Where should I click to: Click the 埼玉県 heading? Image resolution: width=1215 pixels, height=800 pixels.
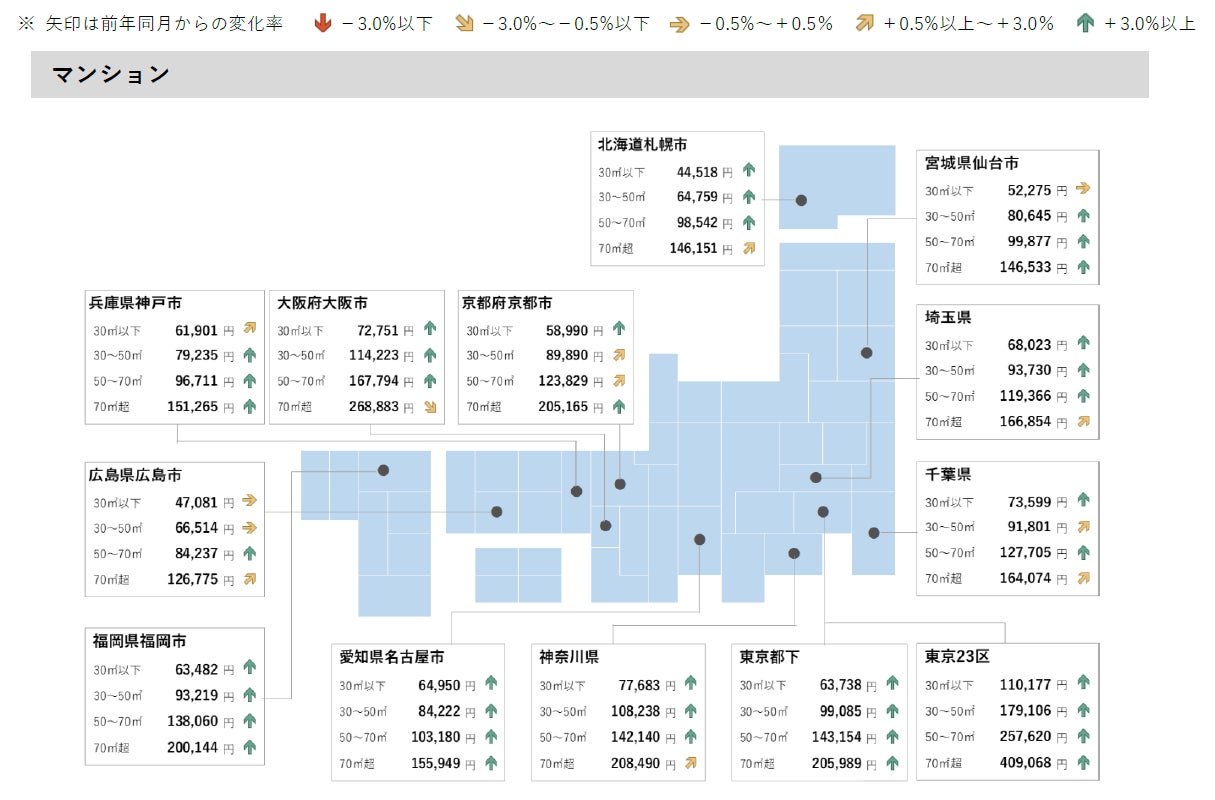tap(948, 317)
